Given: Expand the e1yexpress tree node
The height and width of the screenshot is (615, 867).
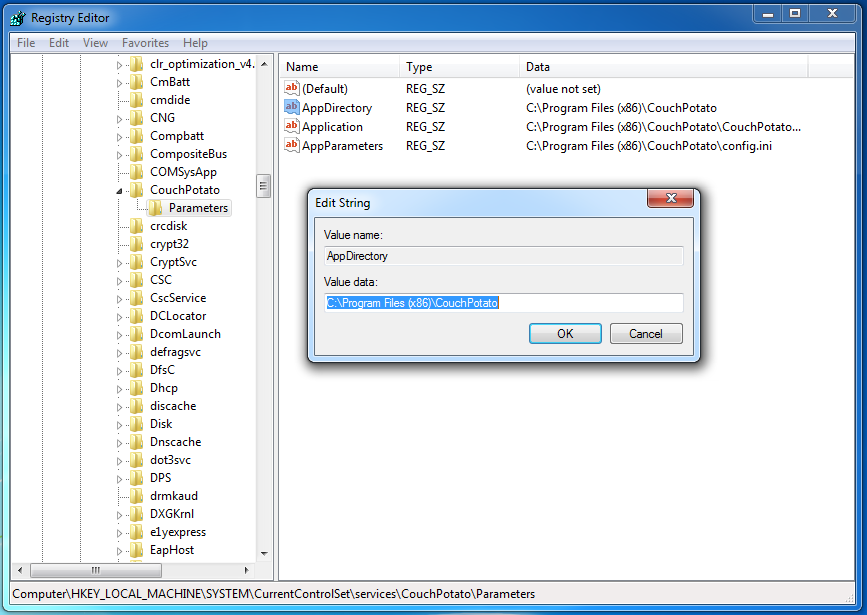Looking at the screenshot, I should [119, 533].
